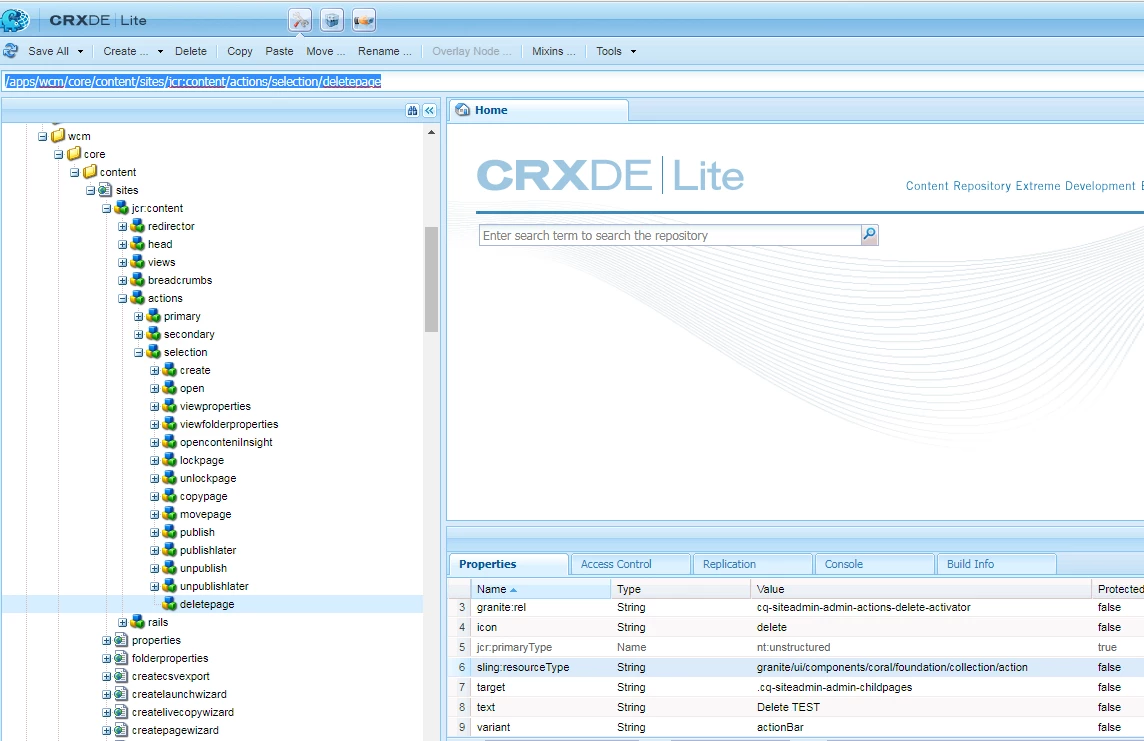Expand the primary tree node
The width and height of the screenshot is (1144, 741).
139,317
